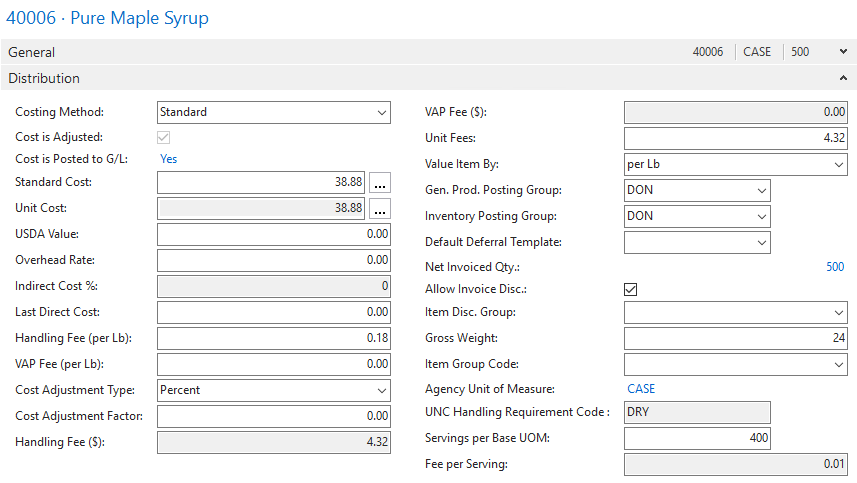The width and height of the screenshot is (857, 483).
Task: Click the Agency Unit of Measure CASE link
Action: click(x=641, y=389)
